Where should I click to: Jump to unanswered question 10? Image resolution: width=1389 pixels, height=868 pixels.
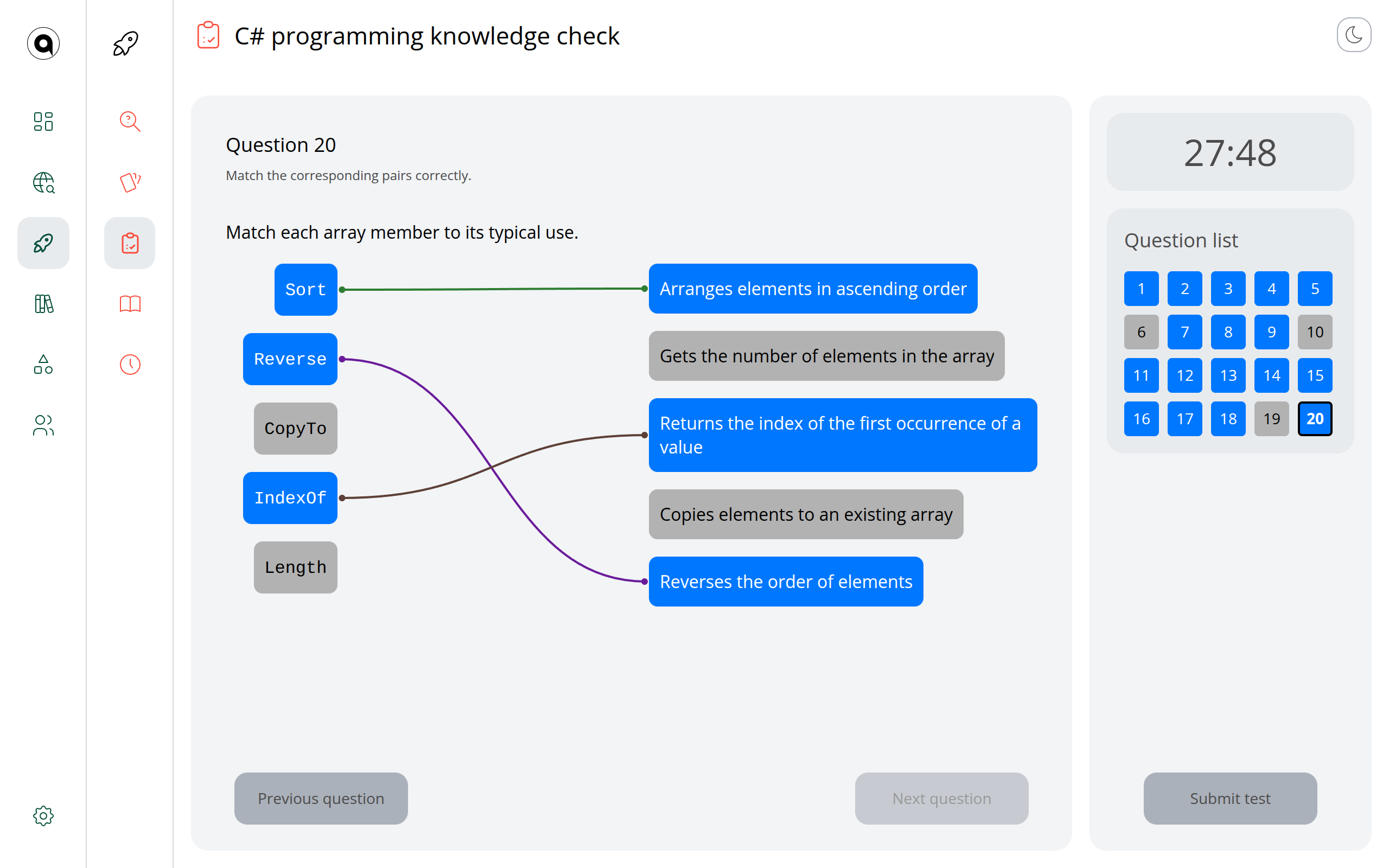1315,332
